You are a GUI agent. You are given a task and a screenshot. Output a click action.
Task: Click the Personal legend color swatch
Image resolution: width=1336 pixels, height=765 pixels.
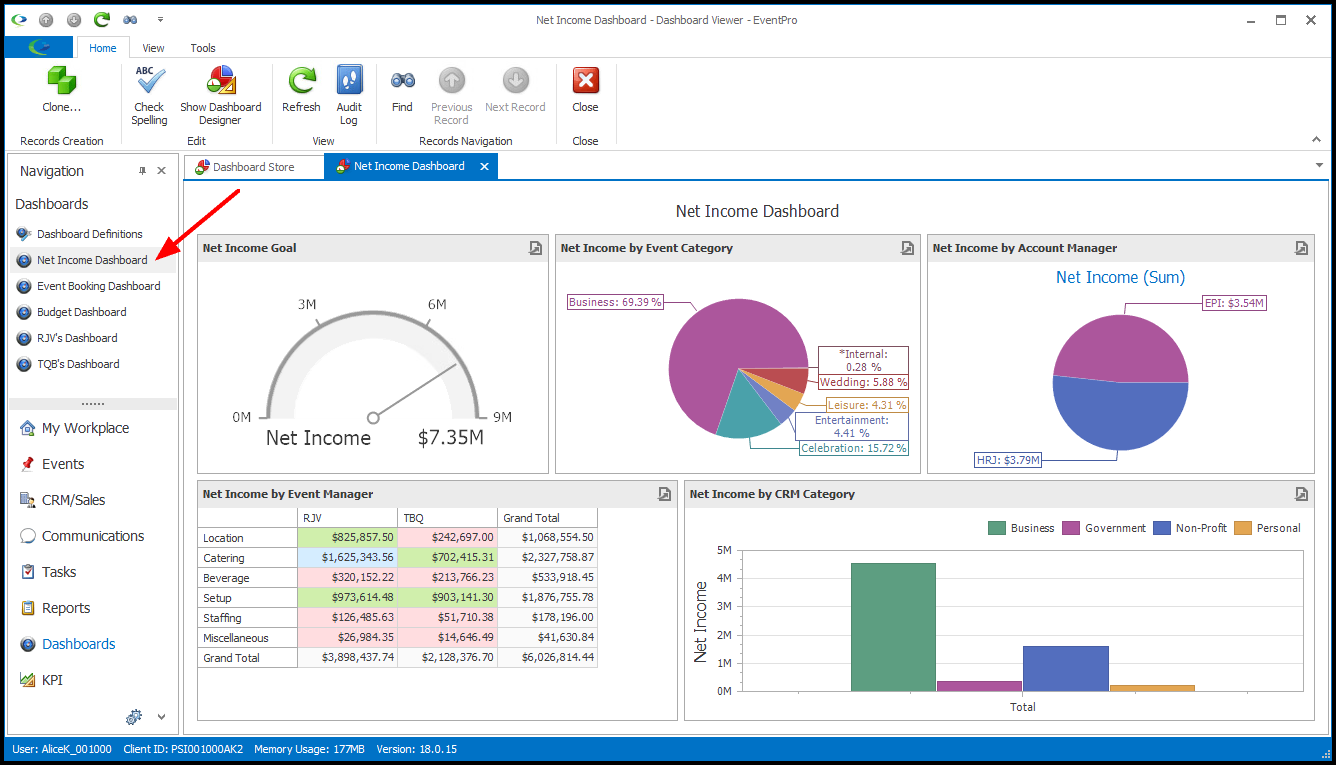click(x=1243, y=528)
